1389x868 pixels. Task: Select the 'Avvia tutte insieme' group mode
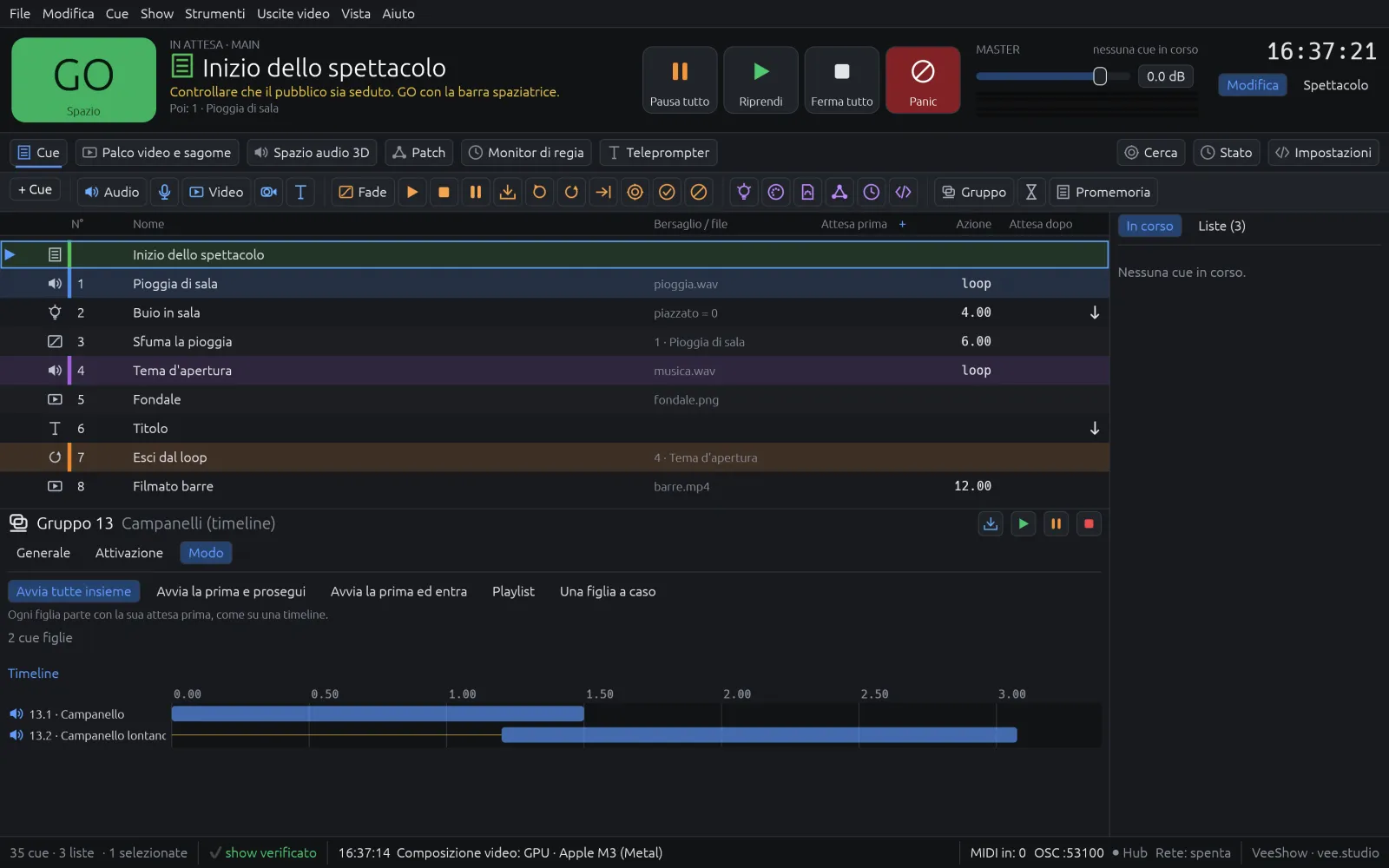(74, 591)
